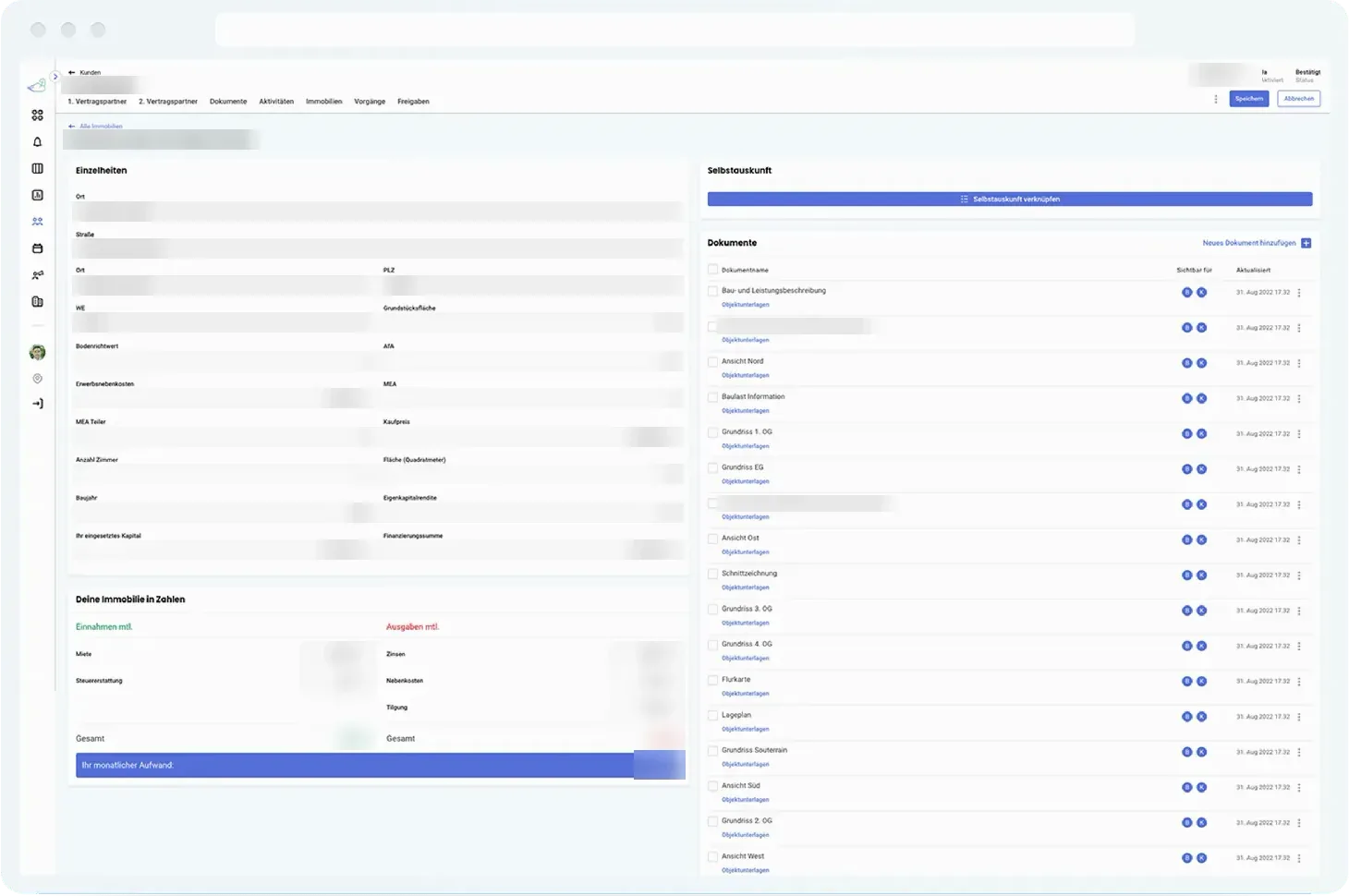1349x896 pixels.
Task: Open the three-dot menu for Grundriss 1. OG
Action: [1299, 434]
